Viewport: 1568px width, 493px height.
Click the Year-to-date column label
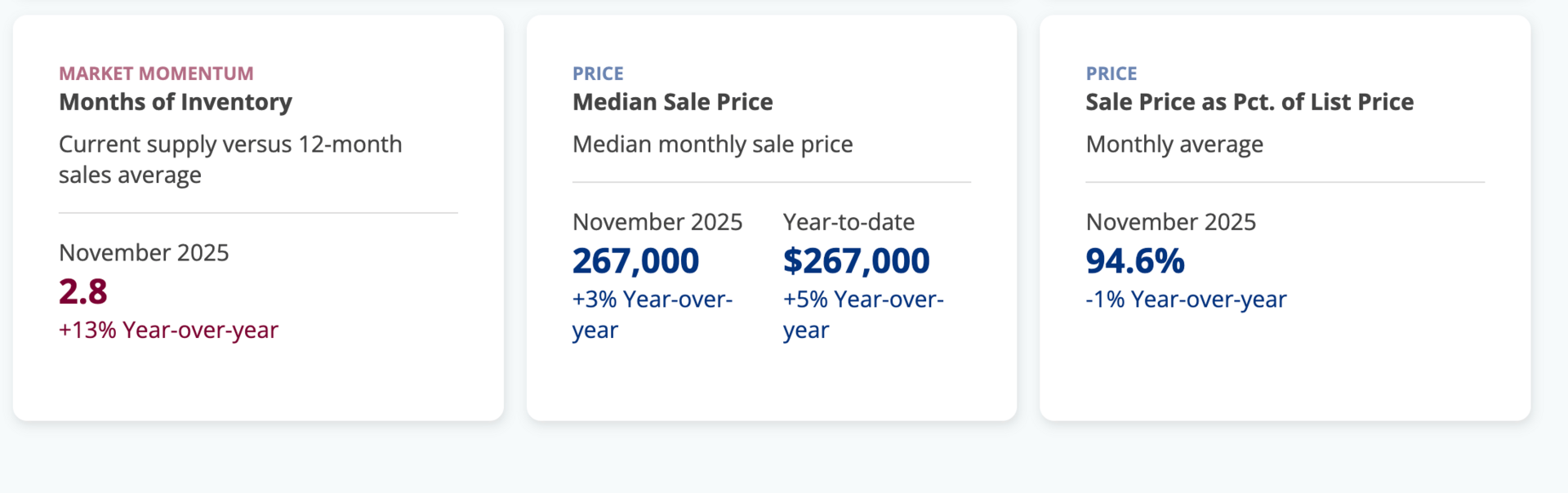849,222
